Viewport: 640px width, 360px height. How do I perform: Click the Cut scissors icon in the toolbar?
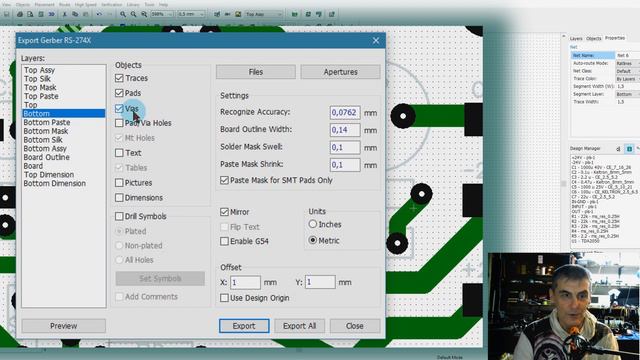64,14
